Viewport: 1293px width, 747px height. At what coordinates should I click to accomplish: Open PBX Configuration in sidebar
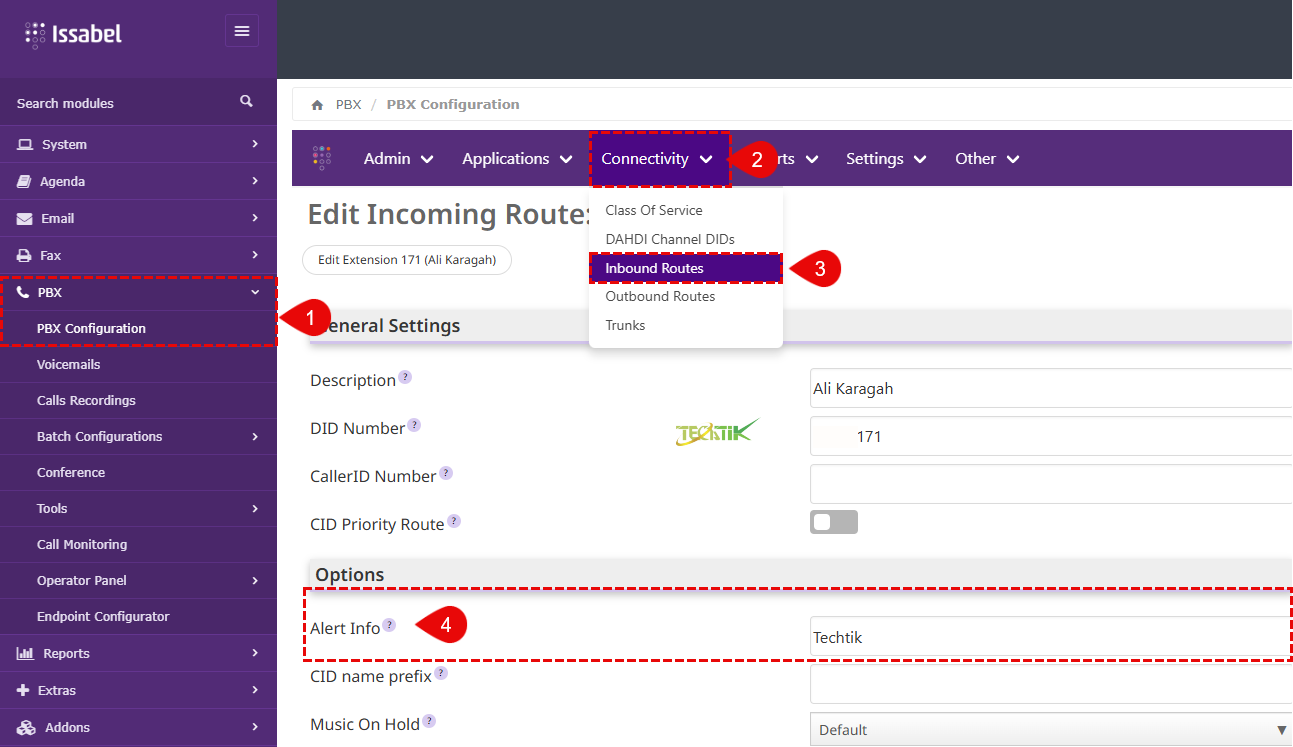[91, 328]
